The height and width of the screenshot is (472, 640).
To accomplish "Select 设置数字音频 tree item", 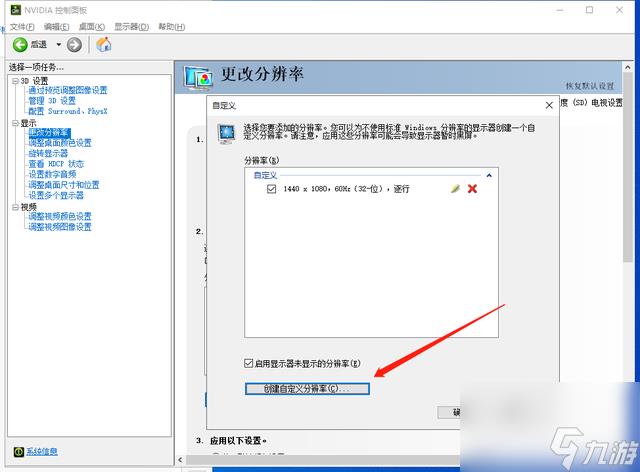I will (52, 174).
